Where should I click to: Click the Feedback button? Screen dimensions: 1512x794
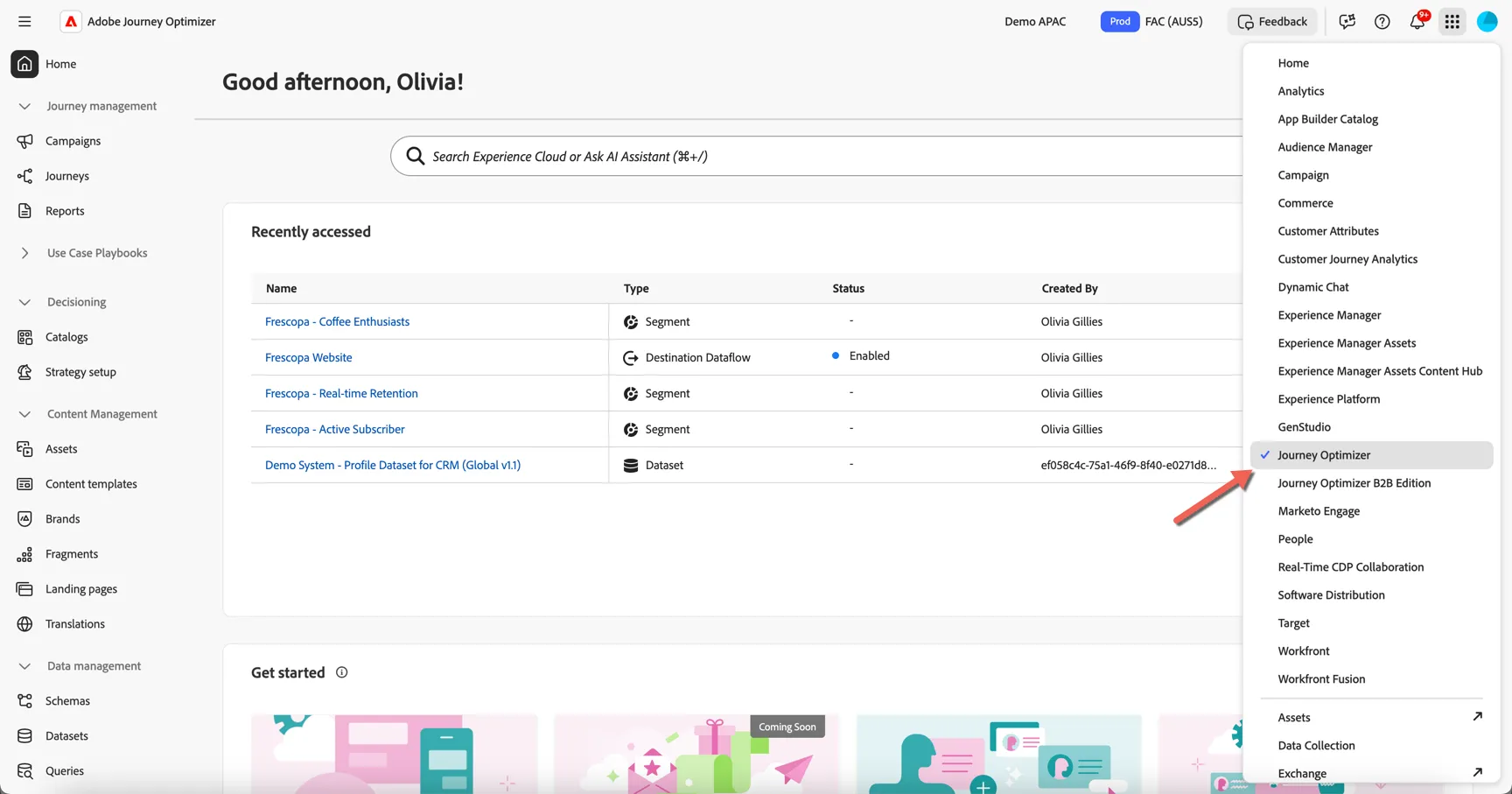coord(1272,22)
